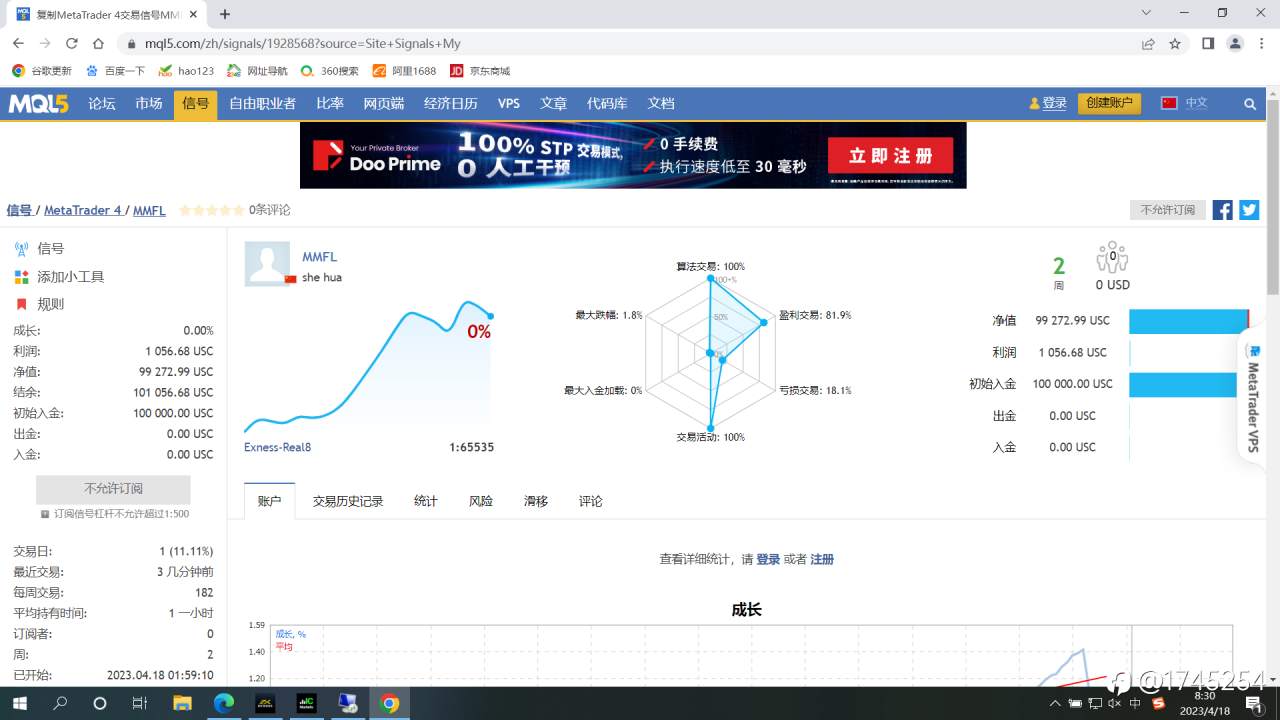Open Chrome profile avatar

click(1235, 43)
